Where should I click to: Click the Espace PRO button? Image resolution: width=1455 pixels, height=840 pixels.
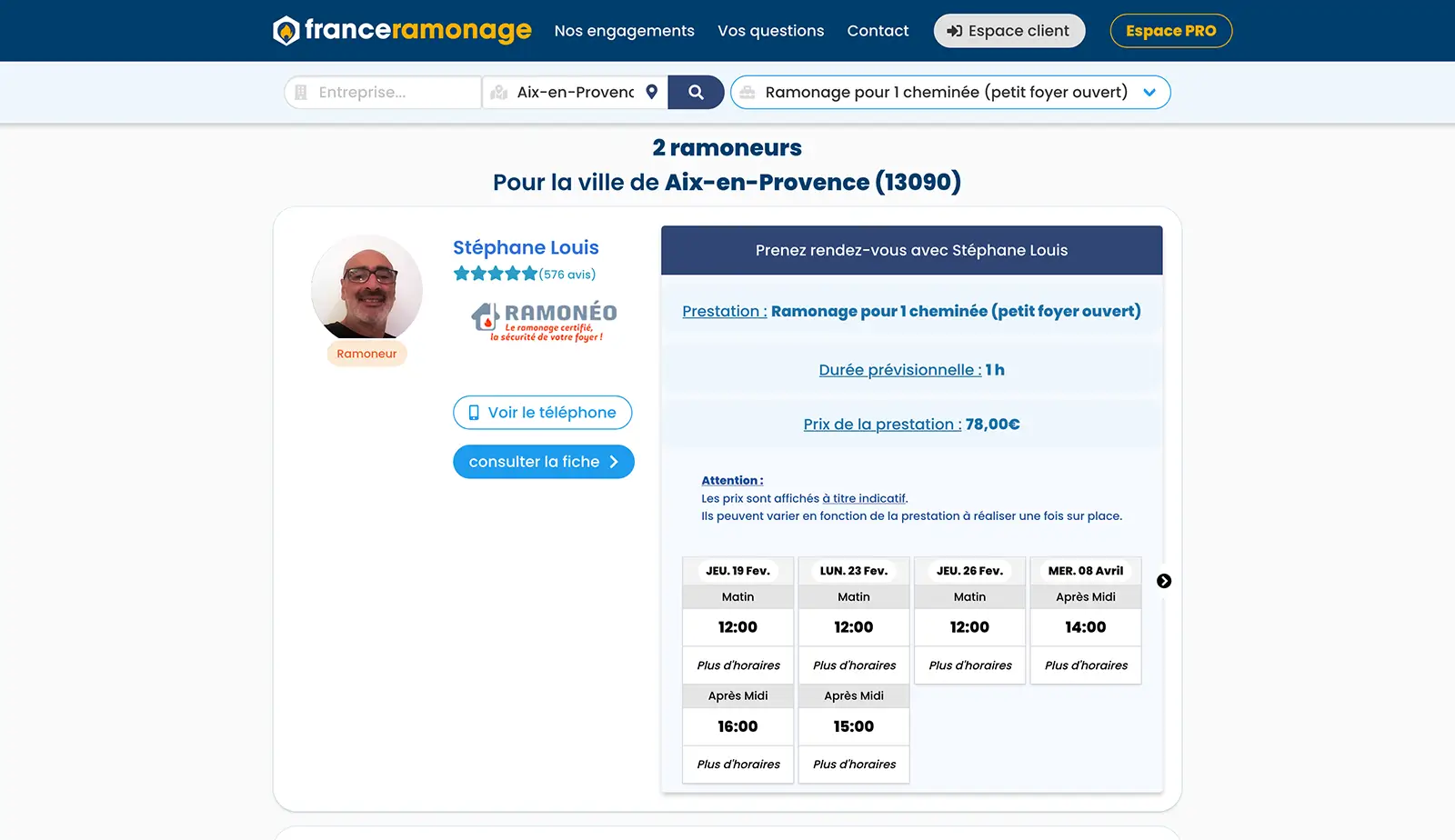pos(1170,30)
